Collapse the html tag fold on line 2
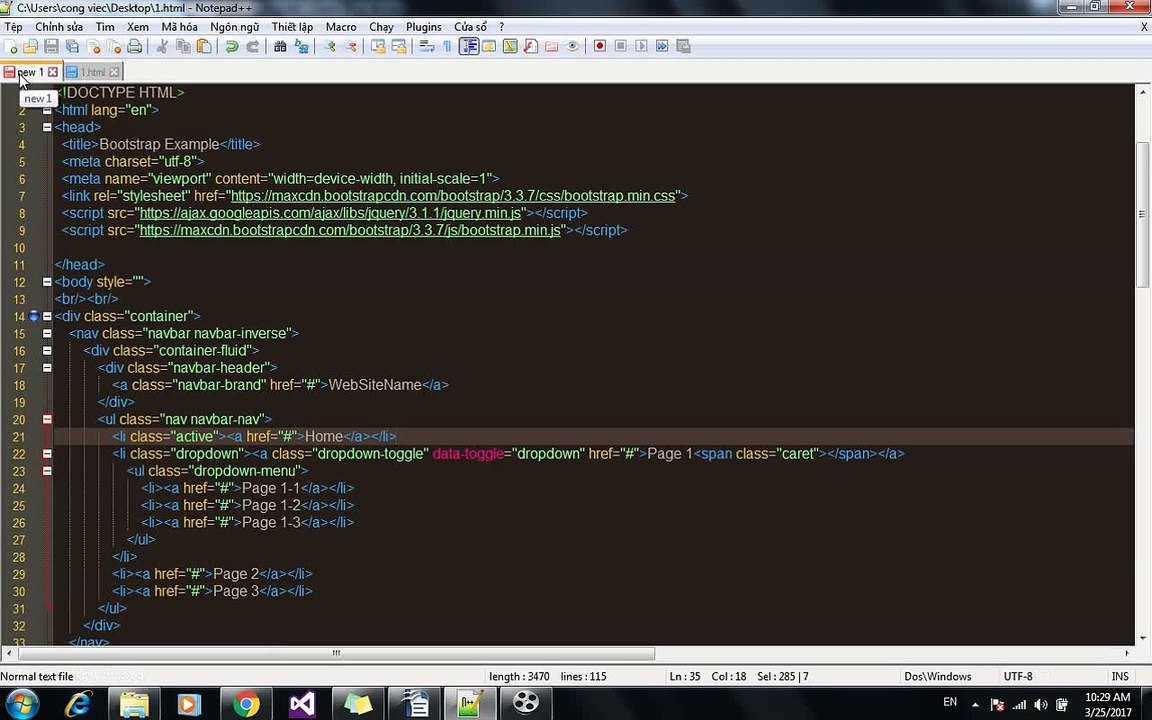The width and height of the screenshot is (1152, 720). (x=47, y=110)
